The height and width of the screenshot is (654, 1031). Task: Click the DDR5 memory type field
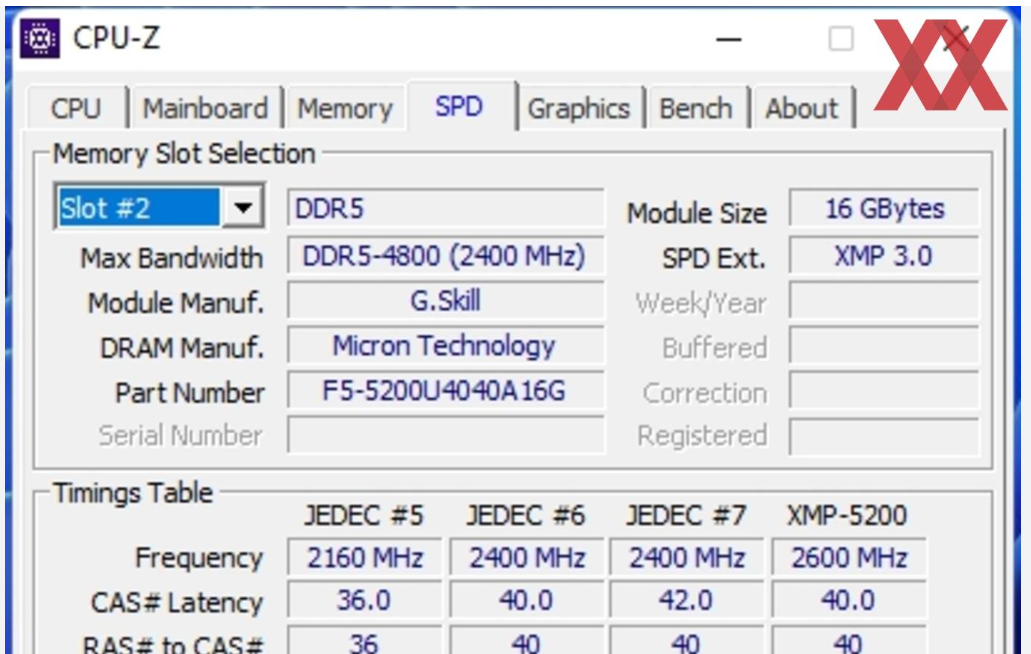coord(445,208)
